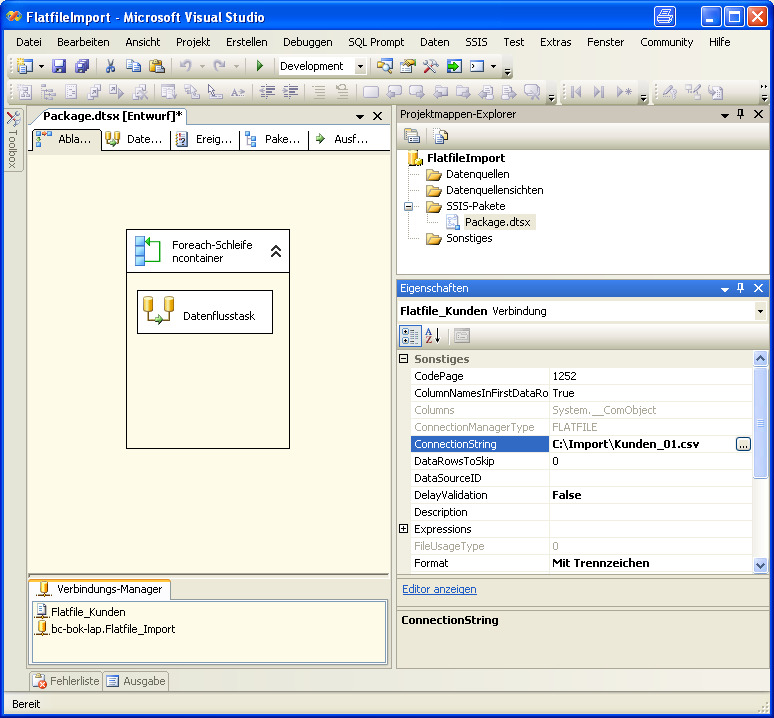Image resolution: width=774 pixels, height=718 pixels.
Task: Open the Development configuration dropdown
Action: (x=360, y=66)
